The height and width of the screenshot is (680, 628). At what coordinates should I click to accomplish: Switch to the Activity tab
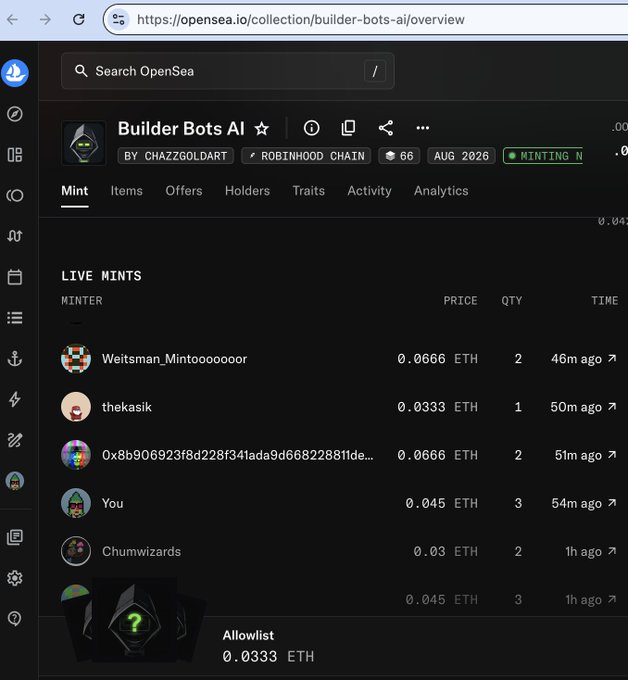point(370,191)
